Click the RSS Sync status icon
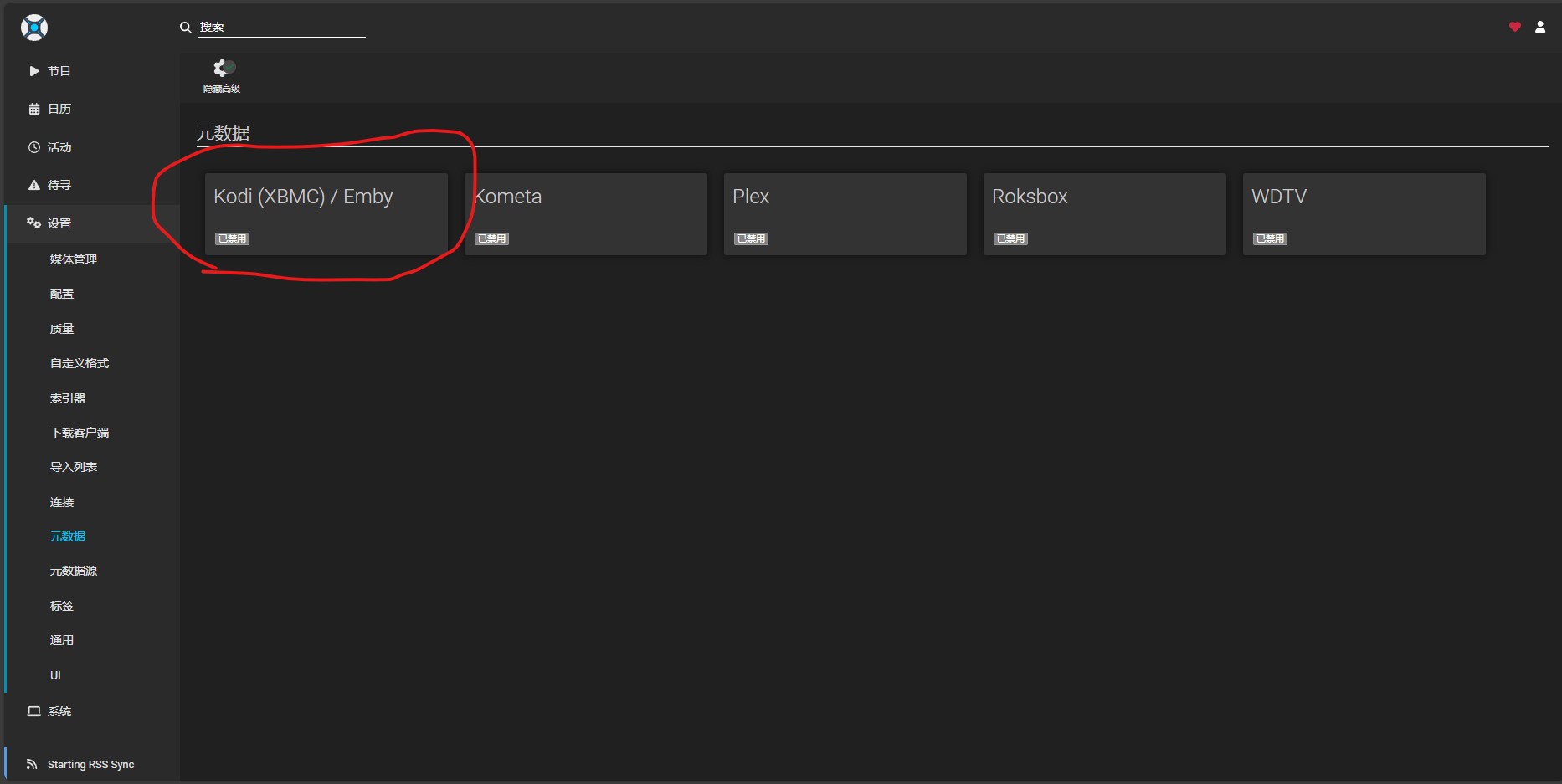The height and width of the screenshot is (784, 1562). (x=32, y=764)
